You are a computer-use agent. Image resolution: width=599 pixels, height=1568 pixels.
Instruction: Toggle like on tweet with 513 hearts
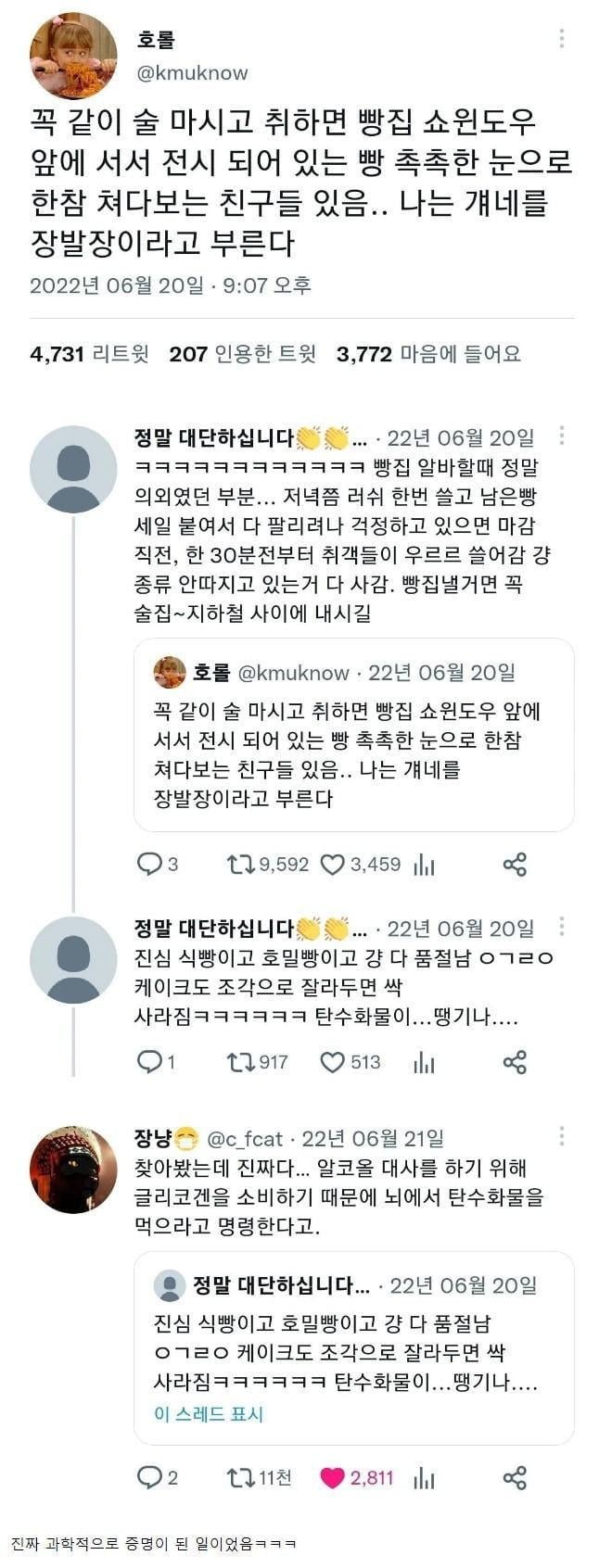point(332,1062)
